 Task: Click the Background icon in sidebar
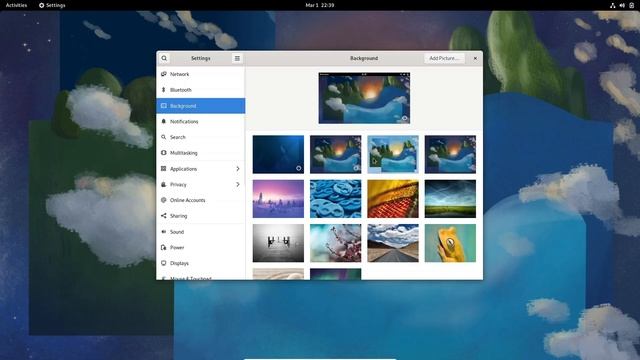pos(164,106)
